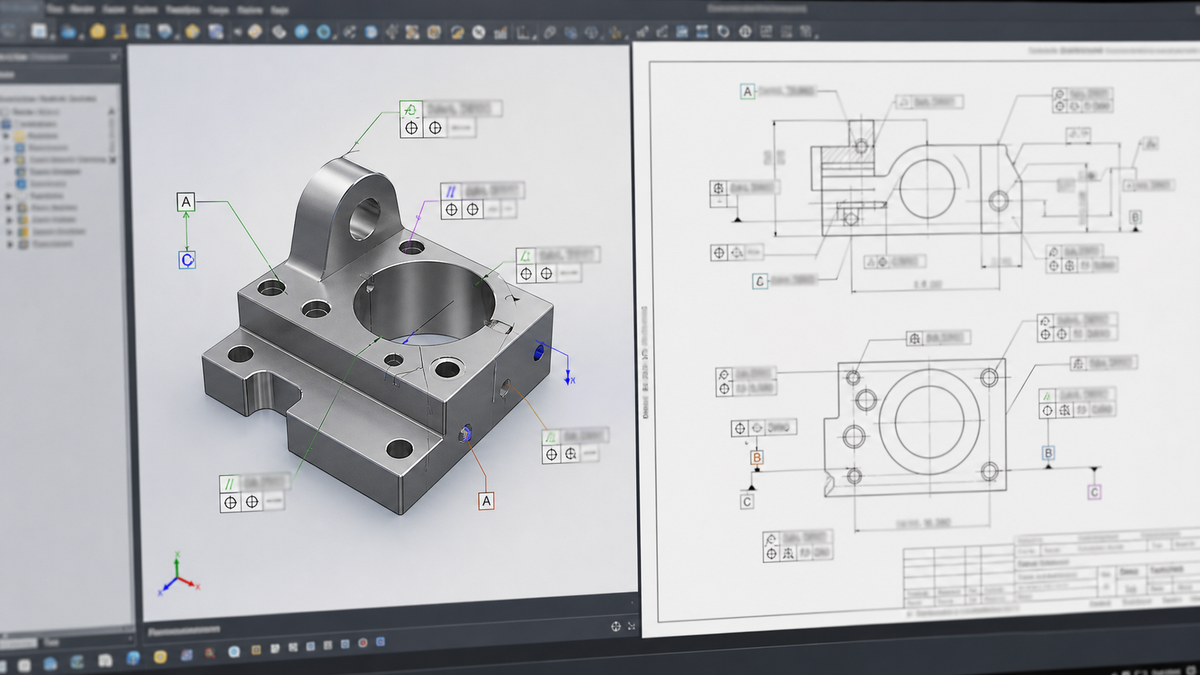Select the black datum C label in the drawing
The height and width of the screenshot is (675, 1200).
747,502
